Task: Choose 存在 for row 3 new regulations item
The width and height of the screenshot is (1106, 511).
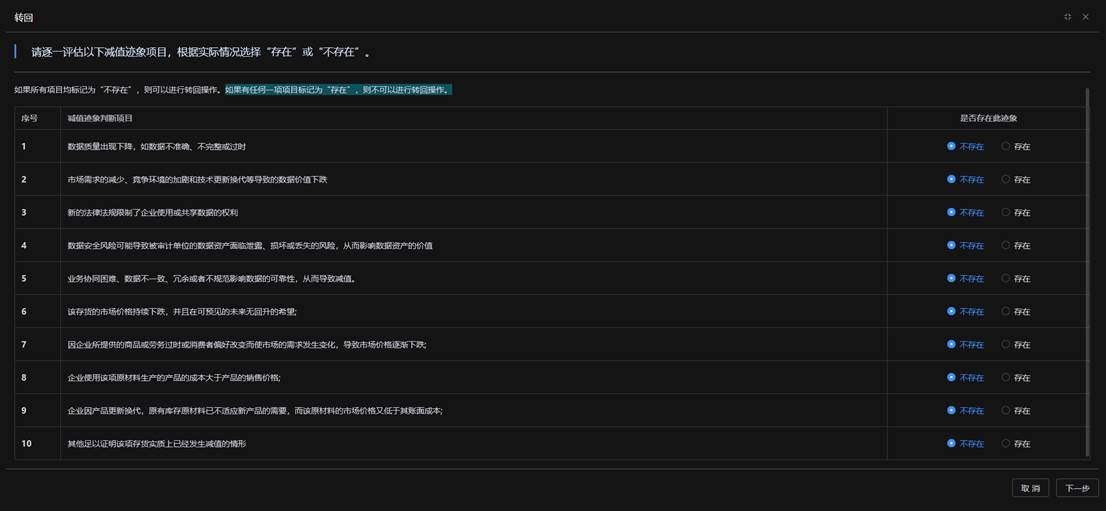Action: 1006,212
